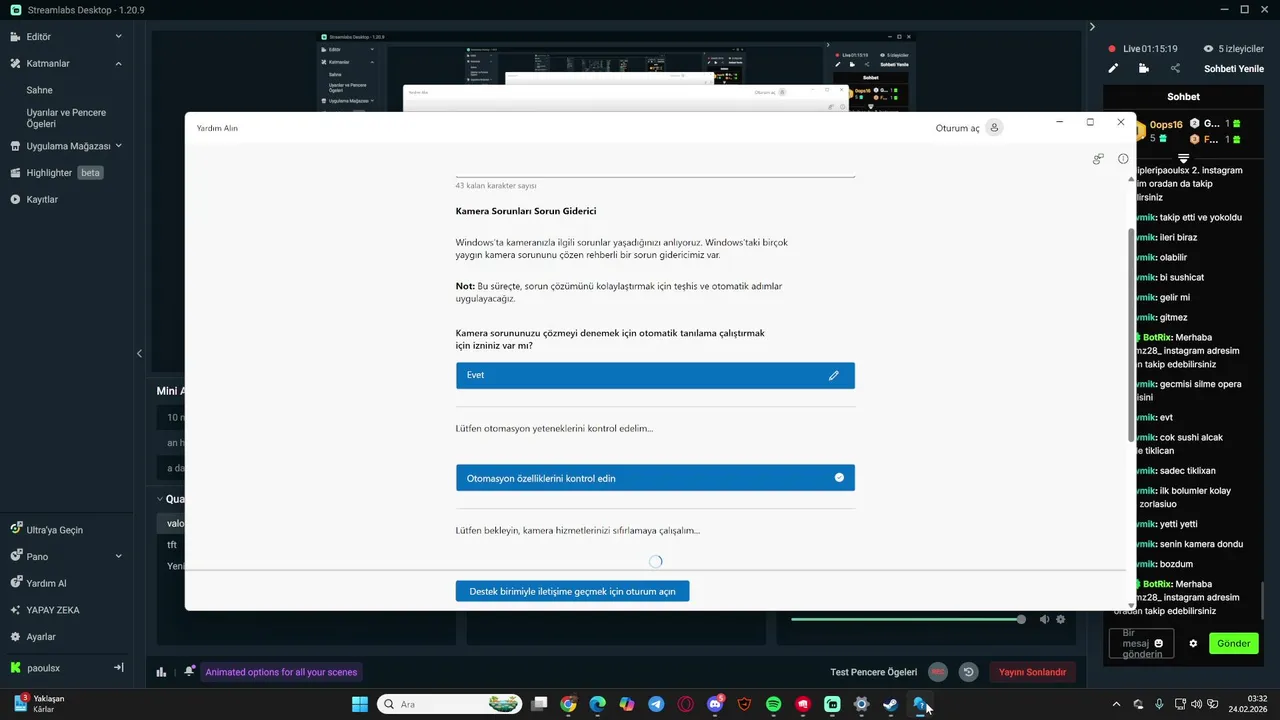
Task: Click the pencil edit stream info icon
Action: (1113, 68)
